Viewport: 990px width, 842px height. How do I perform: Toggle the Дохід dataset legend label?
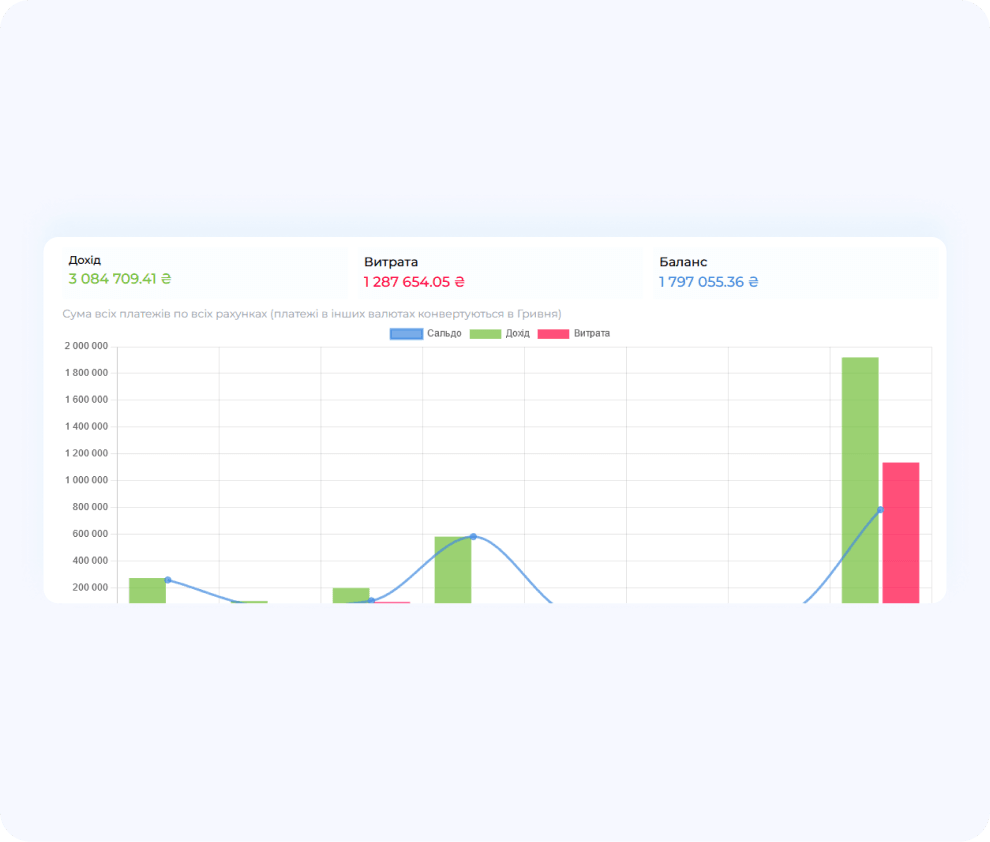(517, 333)
